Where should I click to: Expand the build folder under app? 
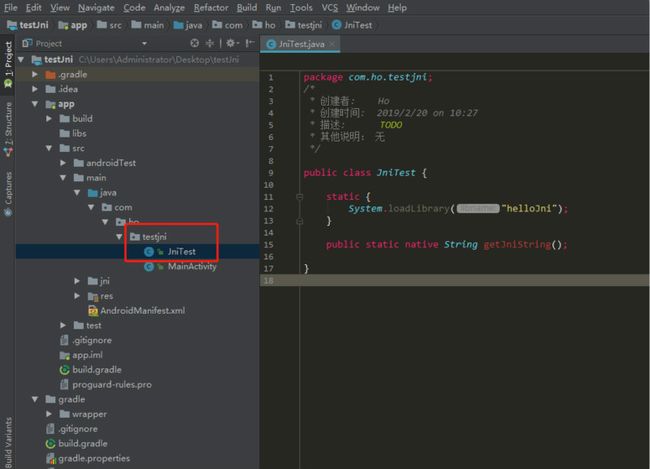pos(49,119)
